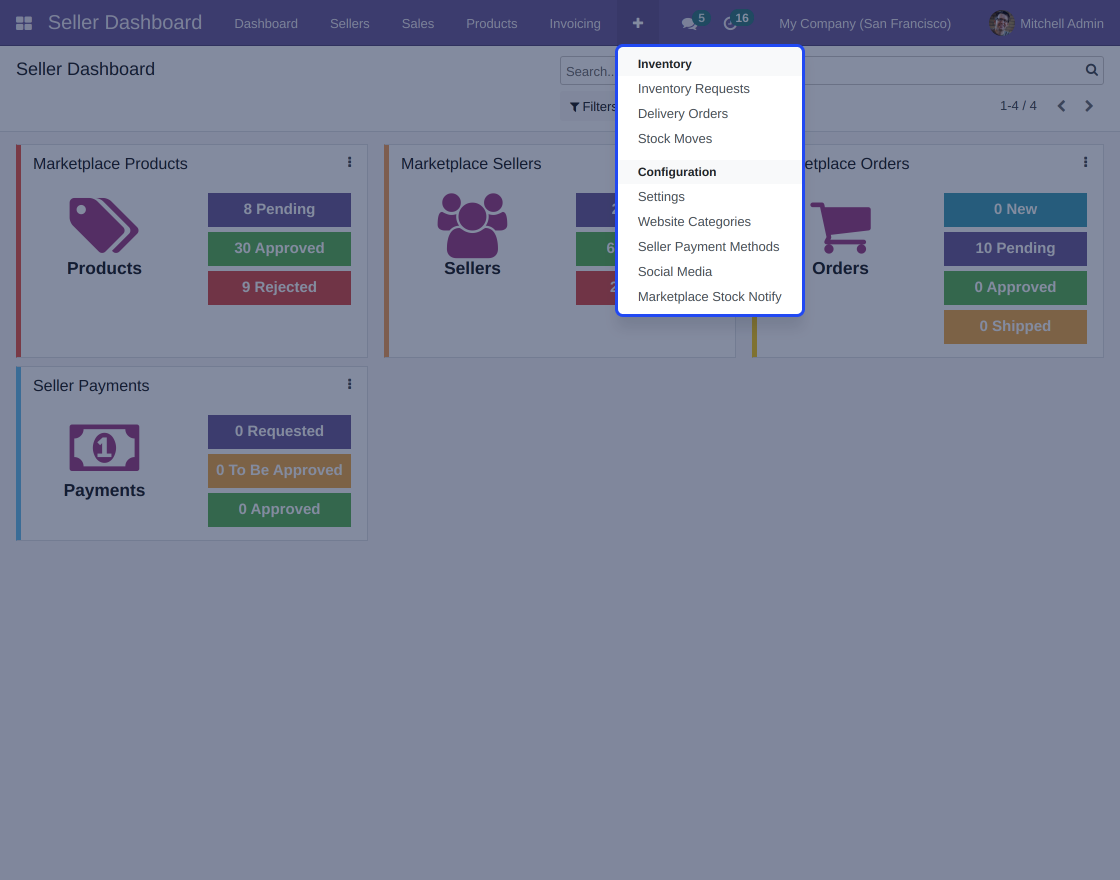Image resolution: width=1120 pixels, height=880 pixels.
Task: Click the Products tag icon
Action: [x=104, y=226]
